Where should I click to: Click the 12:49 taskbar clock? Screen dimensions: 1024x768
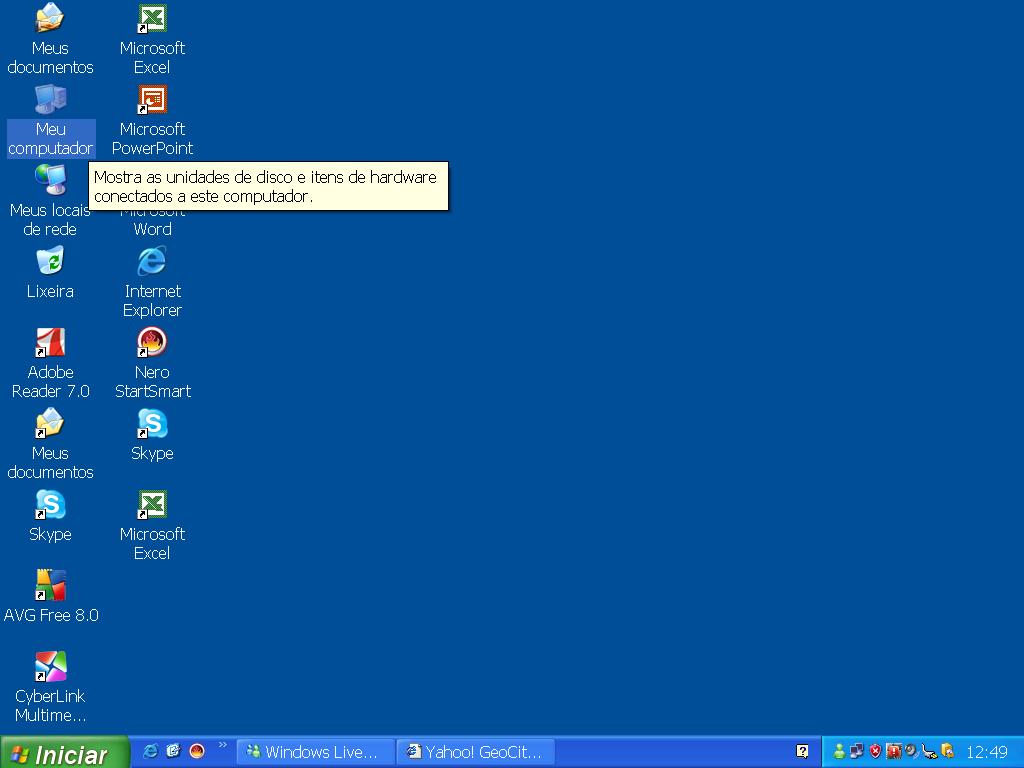coord(987,752)
